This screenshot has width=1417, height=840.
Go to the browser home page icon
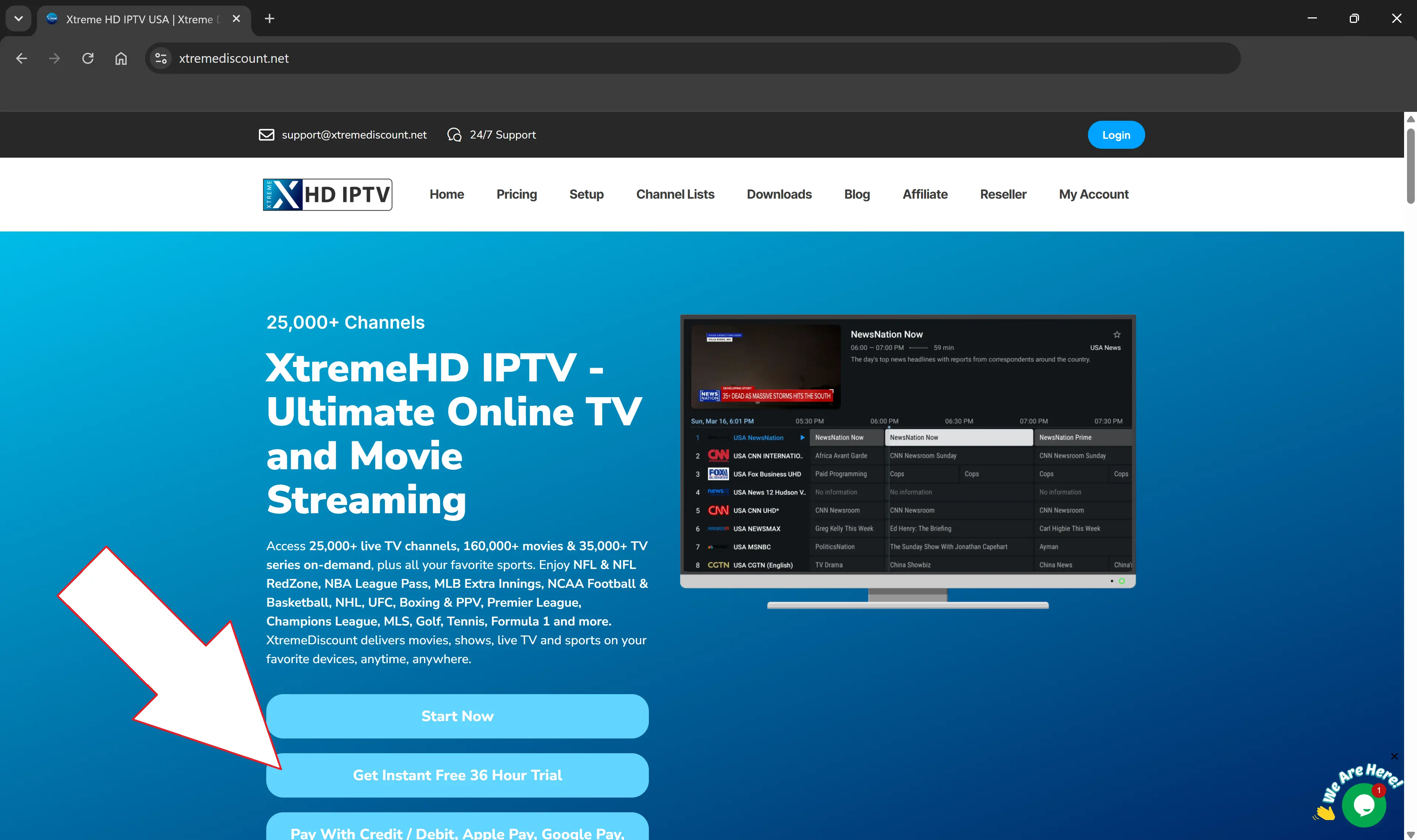point(121,58)
